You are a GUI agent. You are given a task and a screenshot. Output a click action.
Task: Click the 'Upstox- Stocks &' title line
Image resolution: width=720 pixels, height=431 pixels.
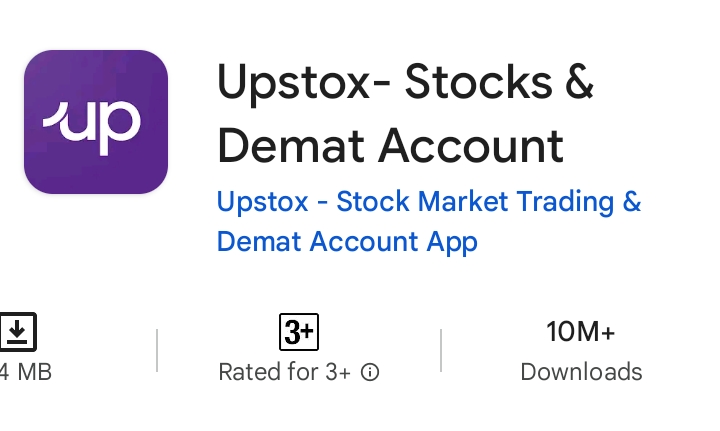coord(405,84)
